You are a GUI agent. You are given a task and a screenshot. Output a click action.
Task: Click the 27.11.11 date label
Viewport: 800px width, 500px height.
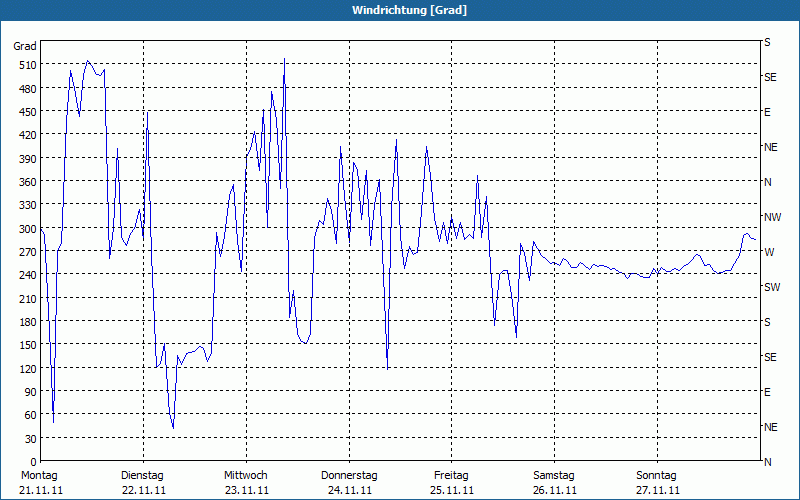[658, 490]
